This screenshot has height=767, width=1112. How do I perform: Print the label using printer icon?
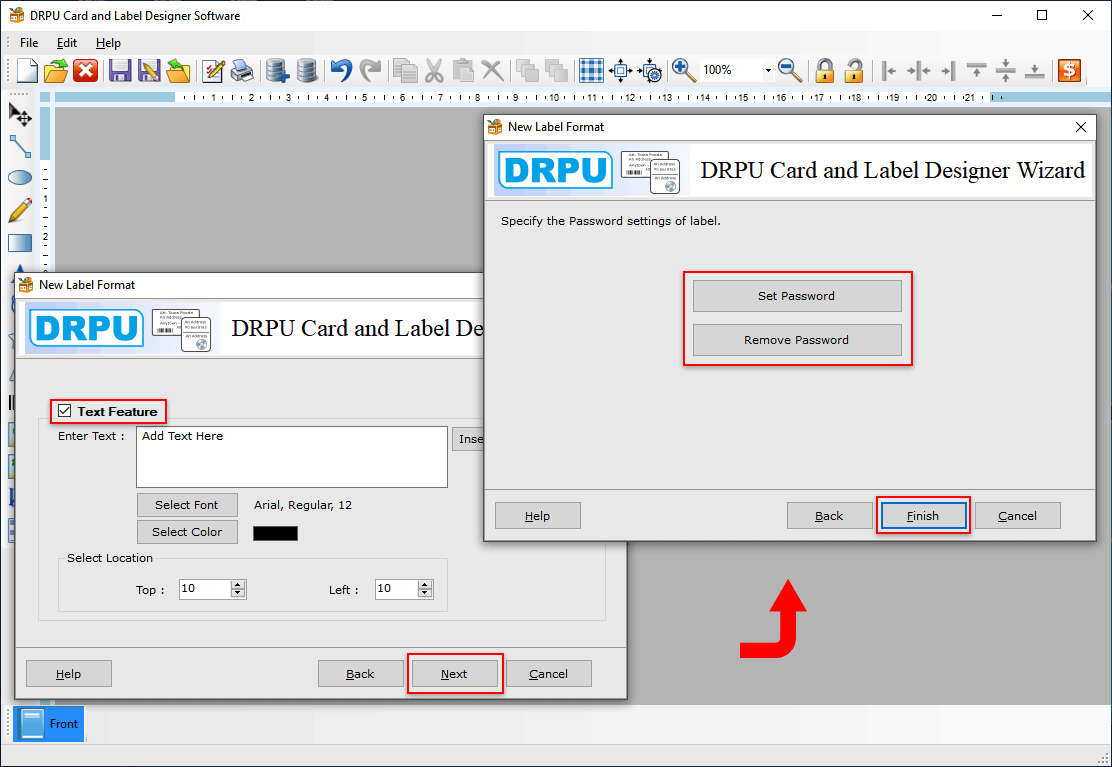pyautogui.click(x=242, y=70)
